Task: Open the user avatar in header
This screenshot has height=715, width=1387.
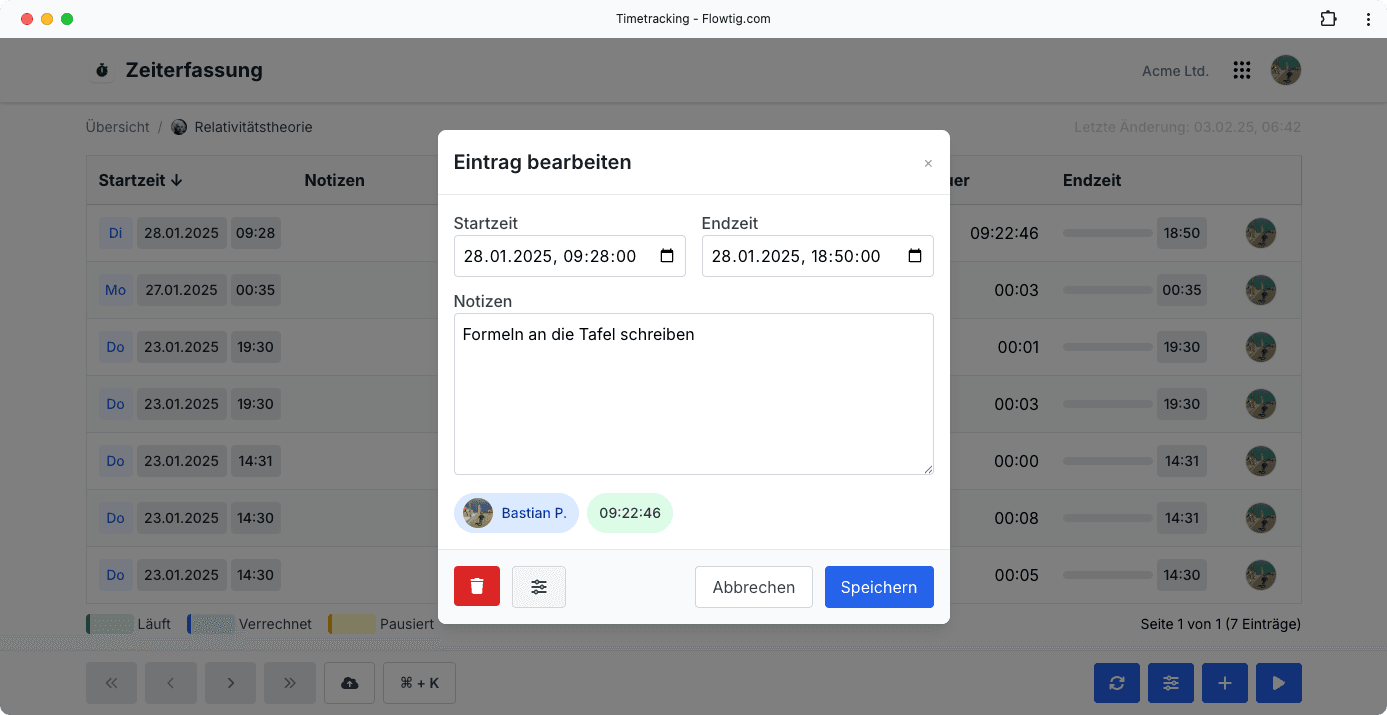Action: tap(1286, 70)
